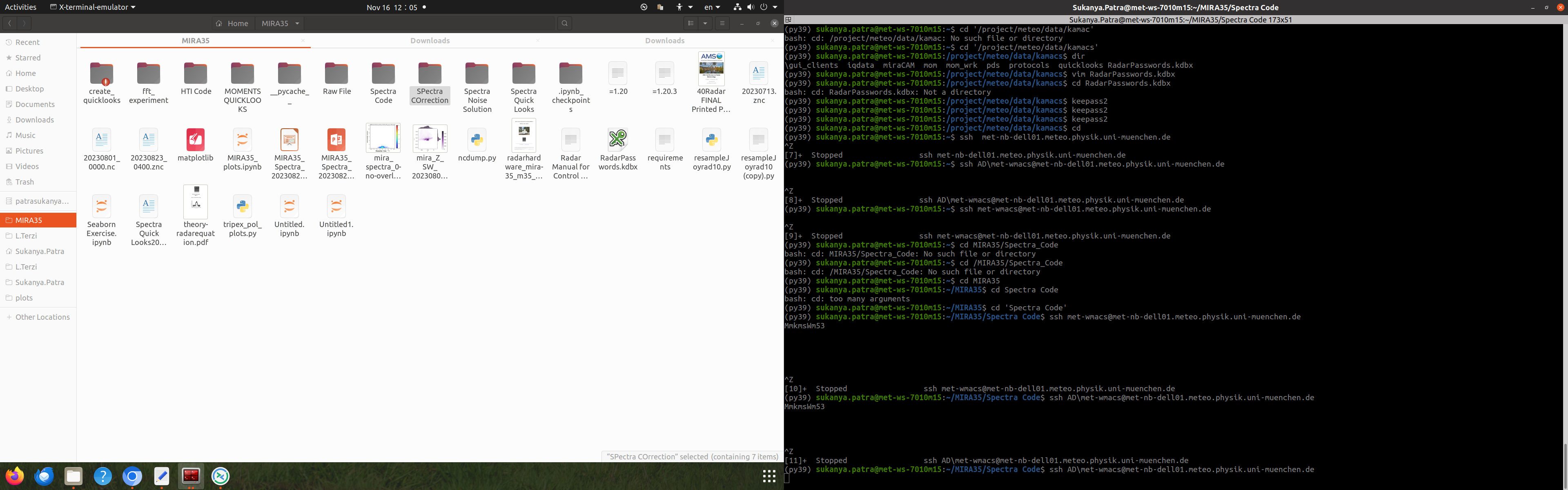
Task: Go back in file manager history
Action: click(x=10, y=23)
